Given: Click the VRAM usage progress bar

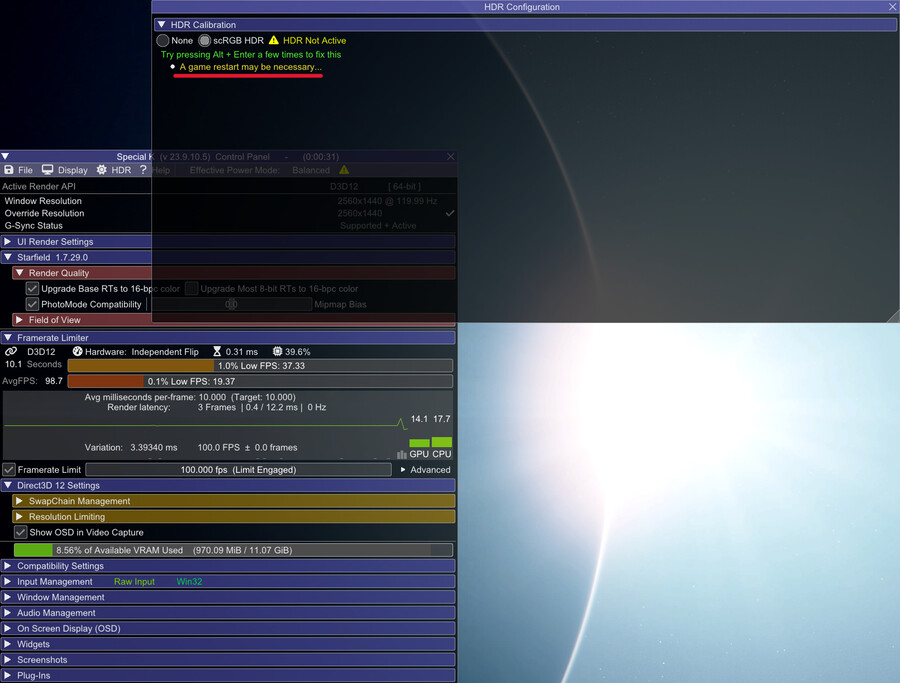Looking at the screenshot, I should [233, 550].
